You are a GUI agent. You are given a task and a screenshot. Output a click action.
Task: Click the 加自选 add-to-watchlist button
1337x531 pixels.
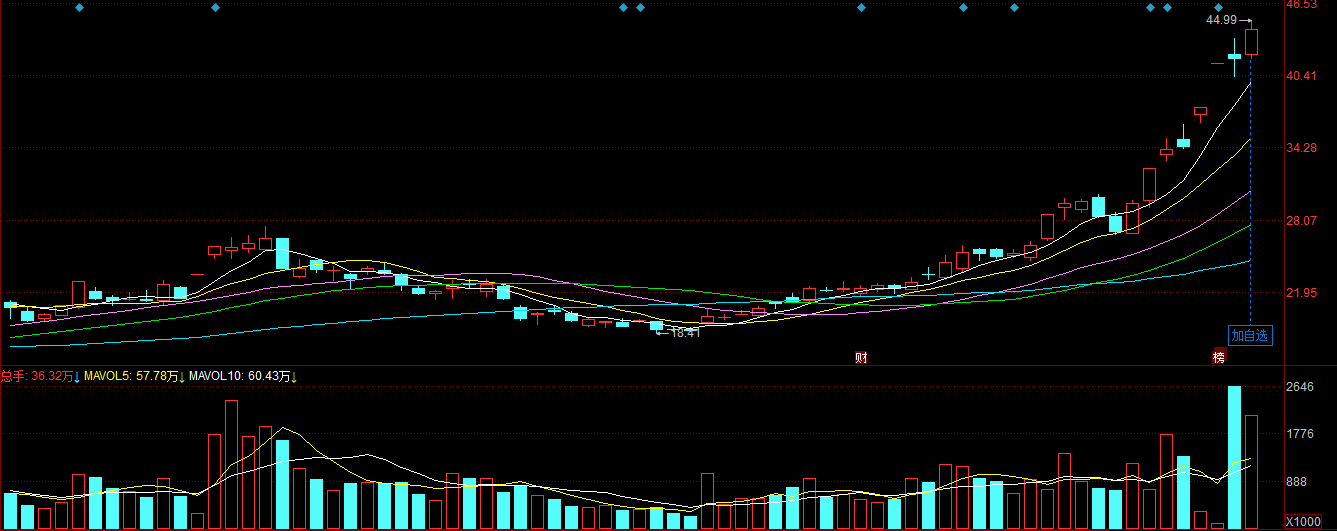point(1251,336)
